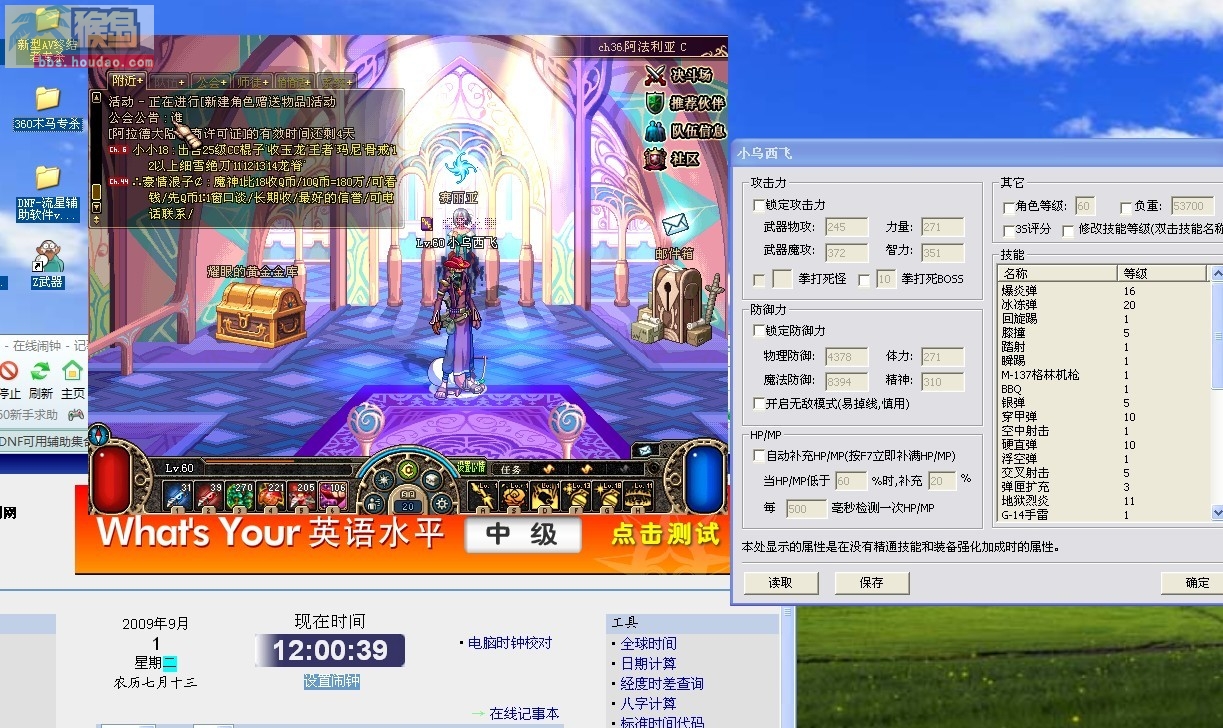Sort skills by the 等级 column header
This screenshot has height=728, width=1223.
point(1164,273)
